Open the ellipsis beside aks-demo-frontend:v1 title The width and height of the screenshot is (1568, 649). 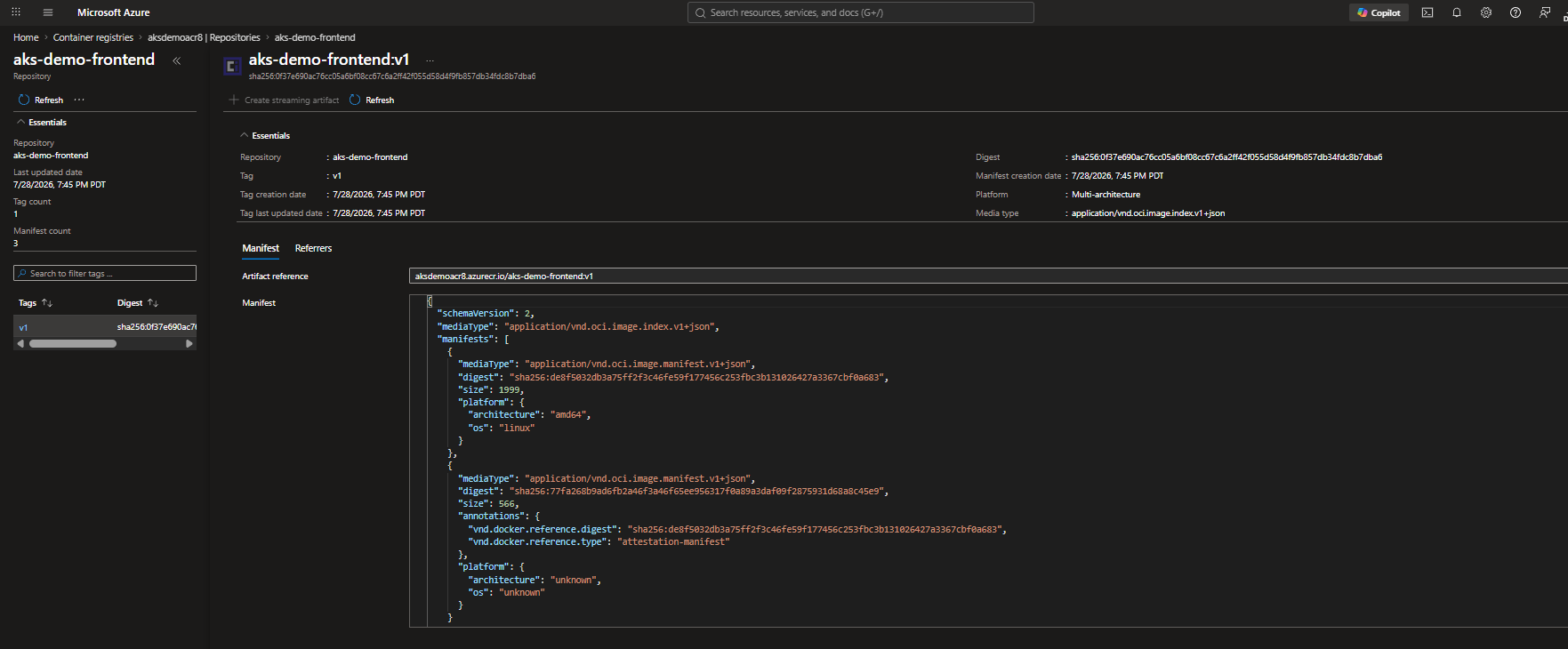tap(430, 60)
